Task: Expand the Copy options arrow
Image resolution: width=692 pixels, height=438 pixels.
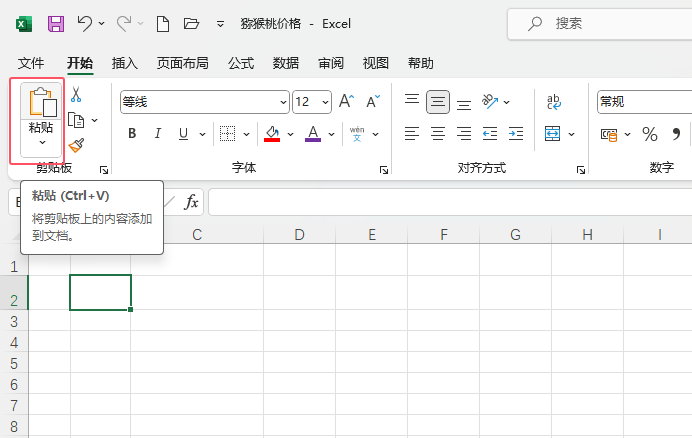Action: (94, 120)
